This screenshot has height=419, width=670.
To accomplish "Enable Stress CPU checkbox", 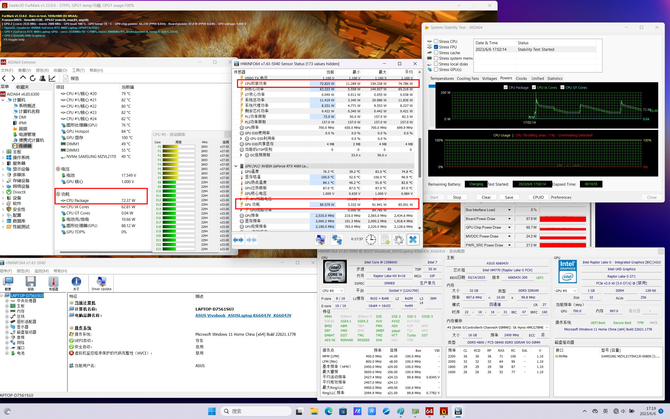I will (436, 41).
